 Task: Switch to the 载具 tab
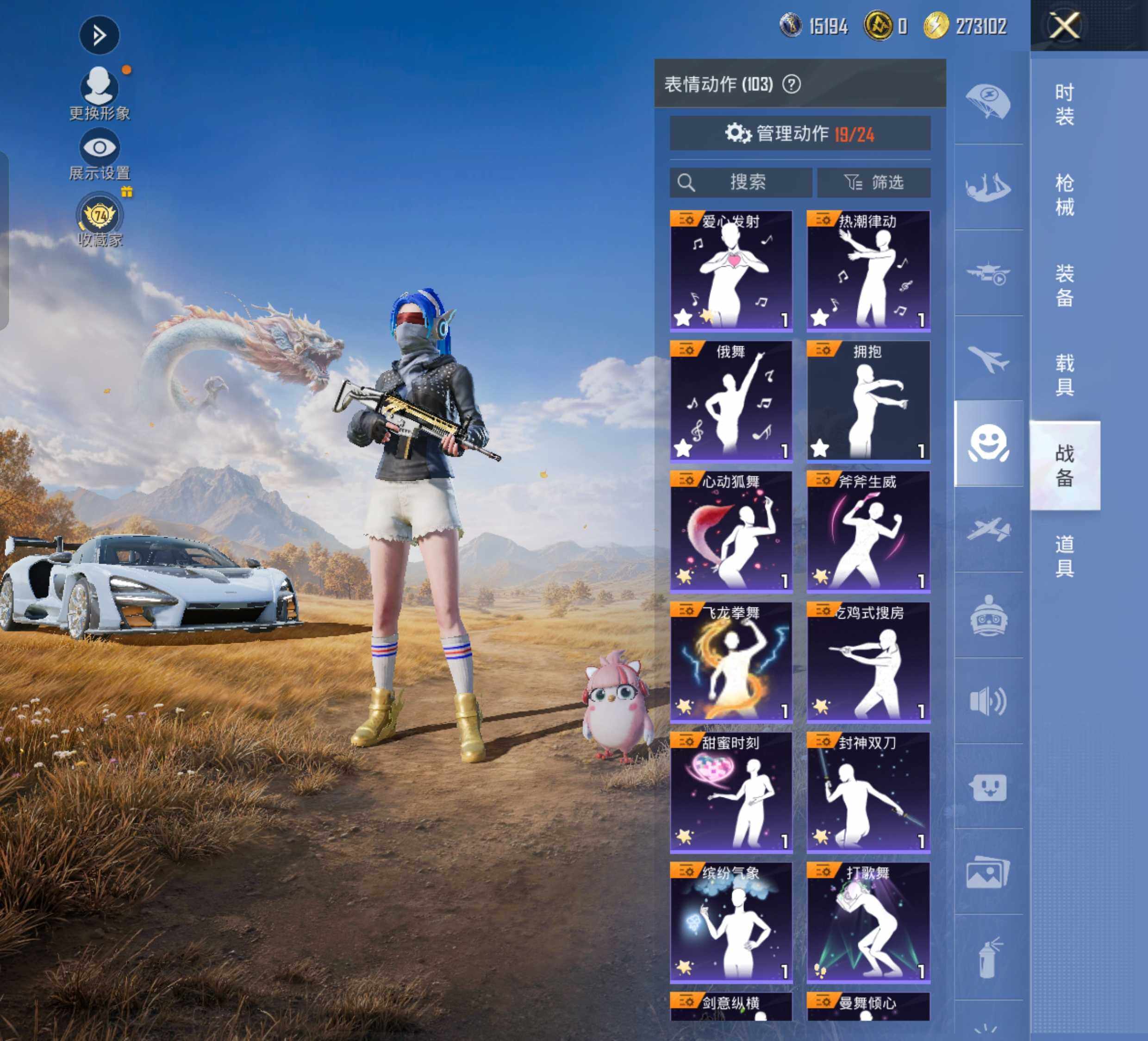pos(1064,375)
